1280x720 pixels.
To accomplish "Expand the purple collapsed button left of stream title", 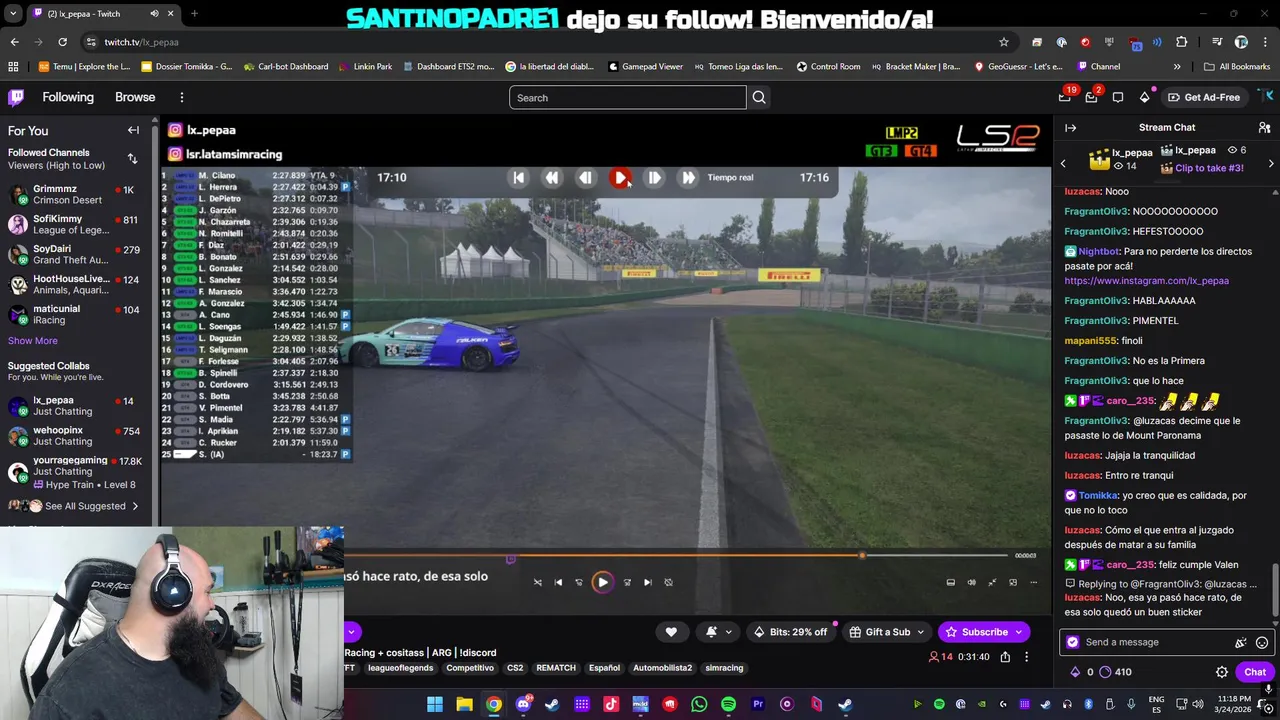I will (x=352, y=632).
